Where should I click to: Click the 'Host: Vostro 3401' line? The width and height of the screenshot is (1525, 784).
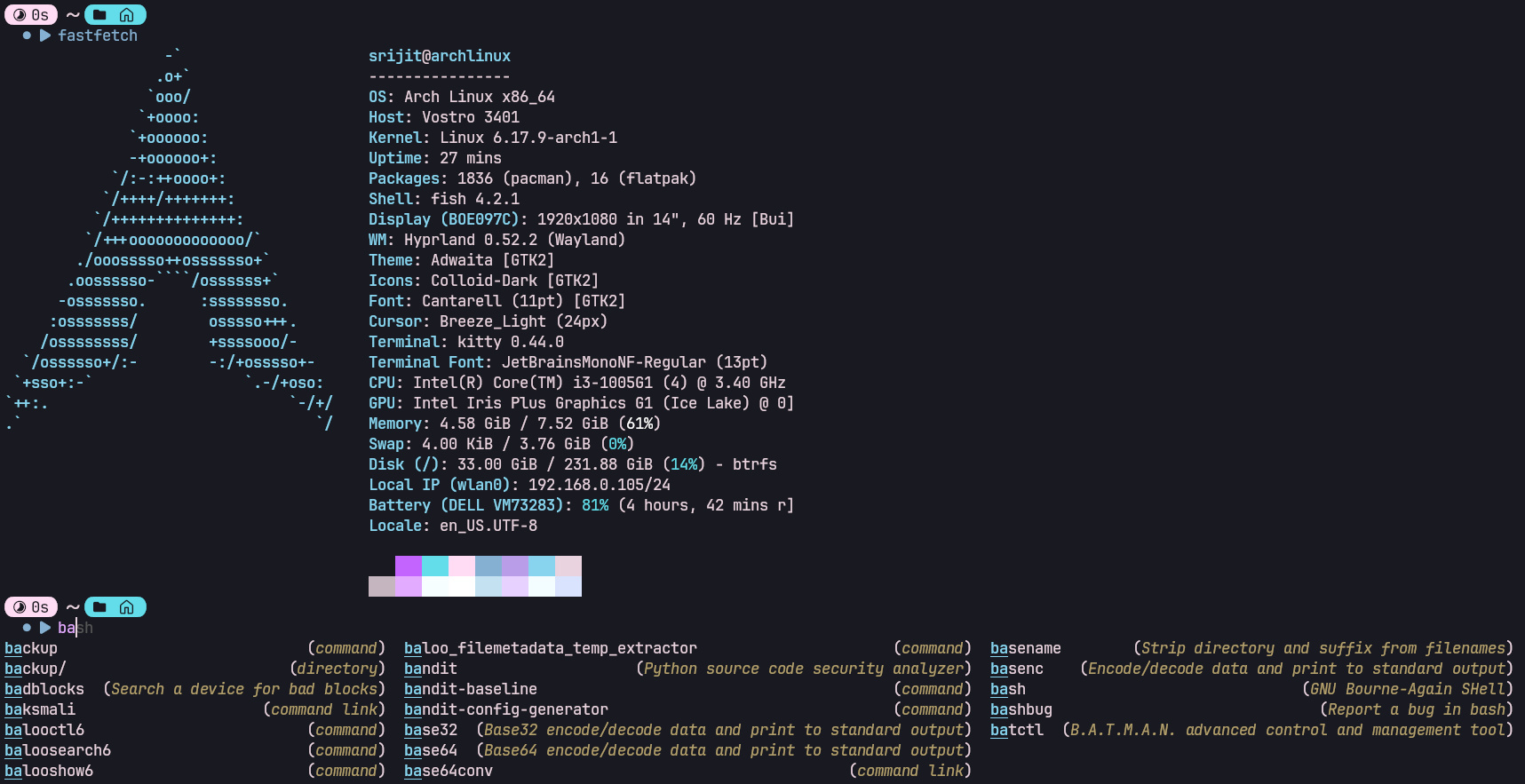tap(444, 117)
